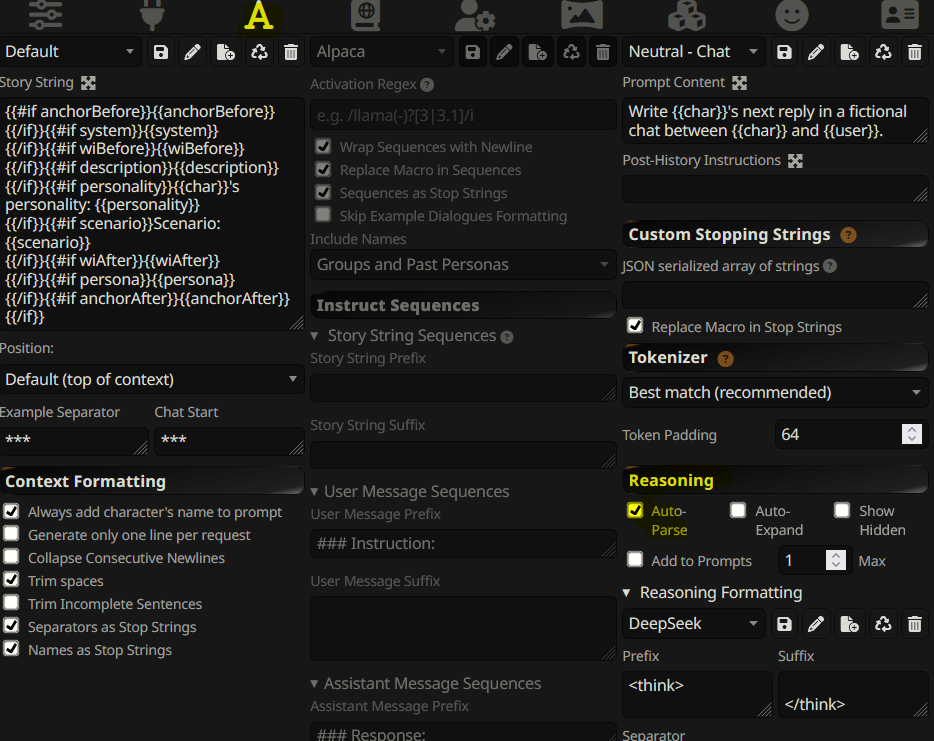
Task: Enable Trim Incomplete Sentences
Action: [x=11, y=602]
